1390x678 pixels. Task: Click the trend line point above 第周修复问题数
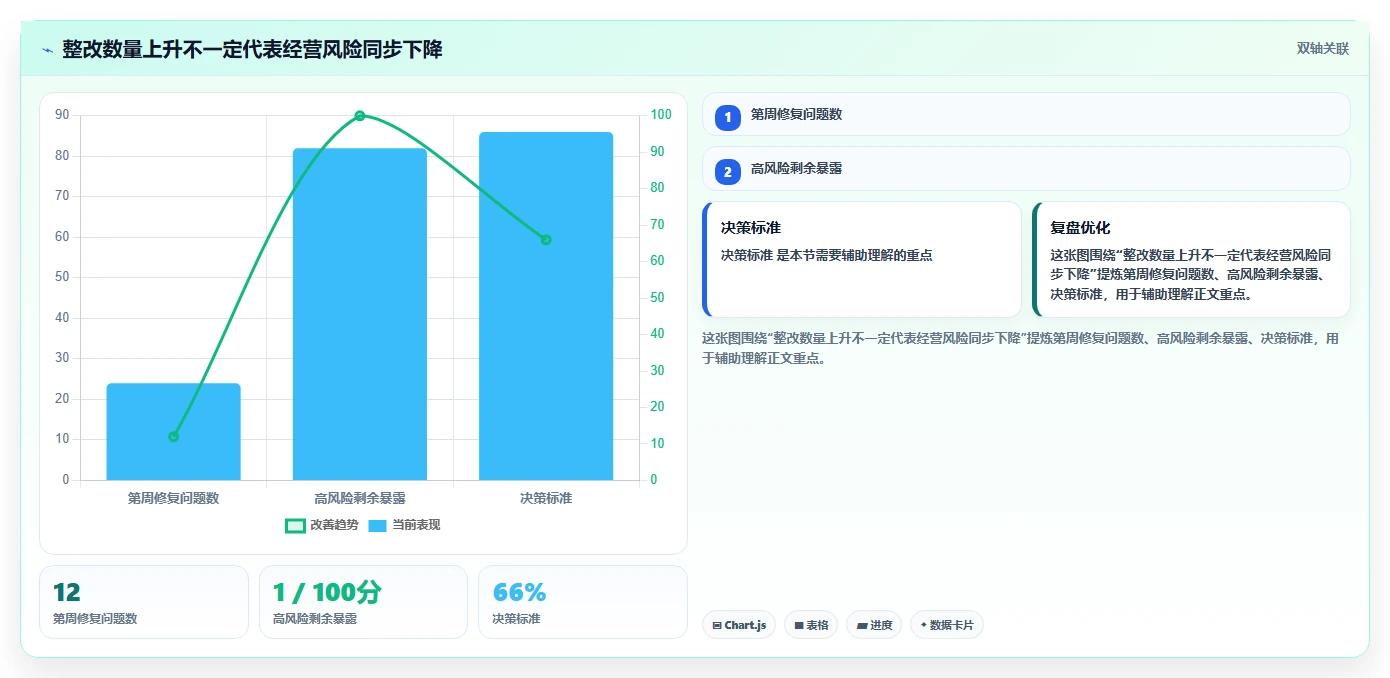point(174,436)
